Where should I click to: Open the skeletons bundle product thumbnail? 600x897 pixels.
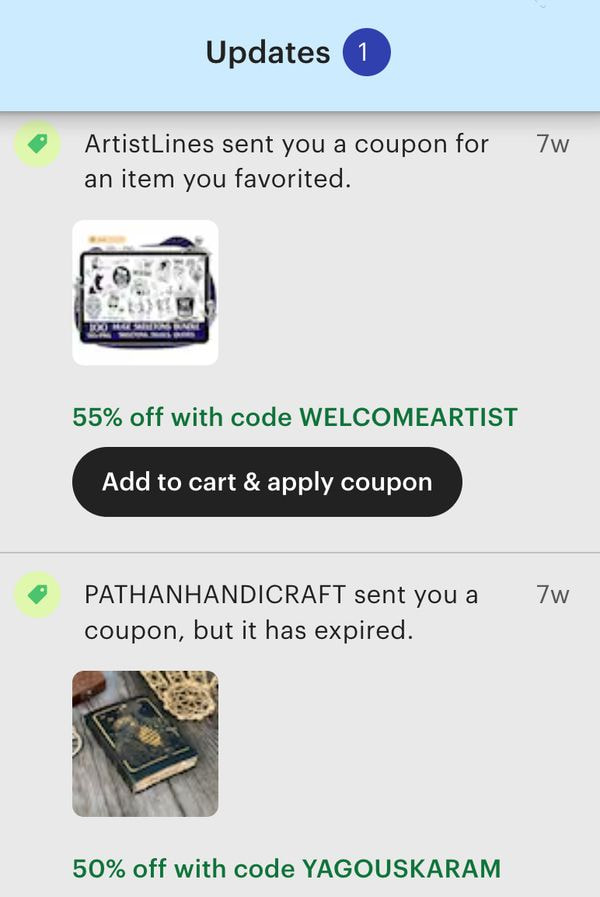point(145,292)
